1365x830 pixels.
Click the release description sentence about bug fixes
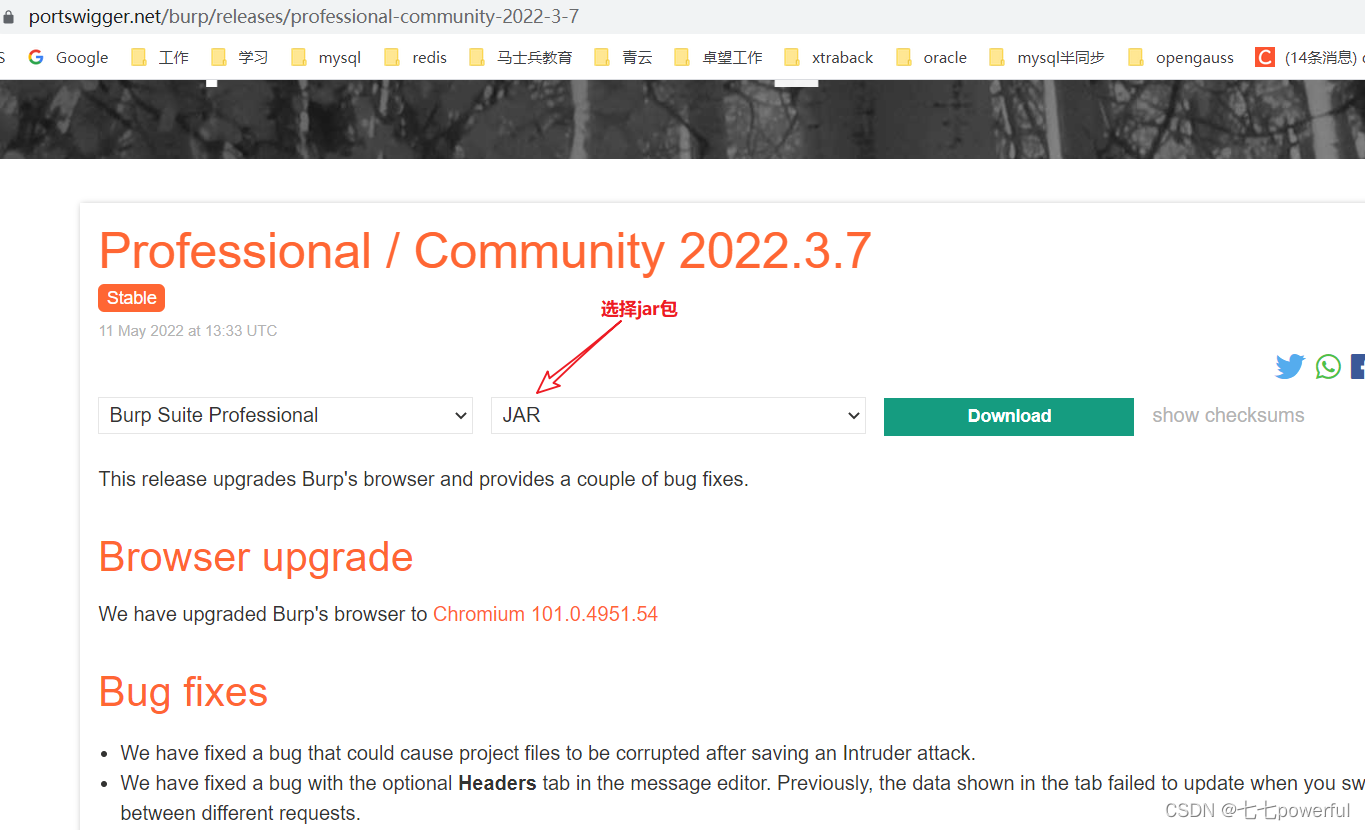pyautogui.click(x=423, y=479)
